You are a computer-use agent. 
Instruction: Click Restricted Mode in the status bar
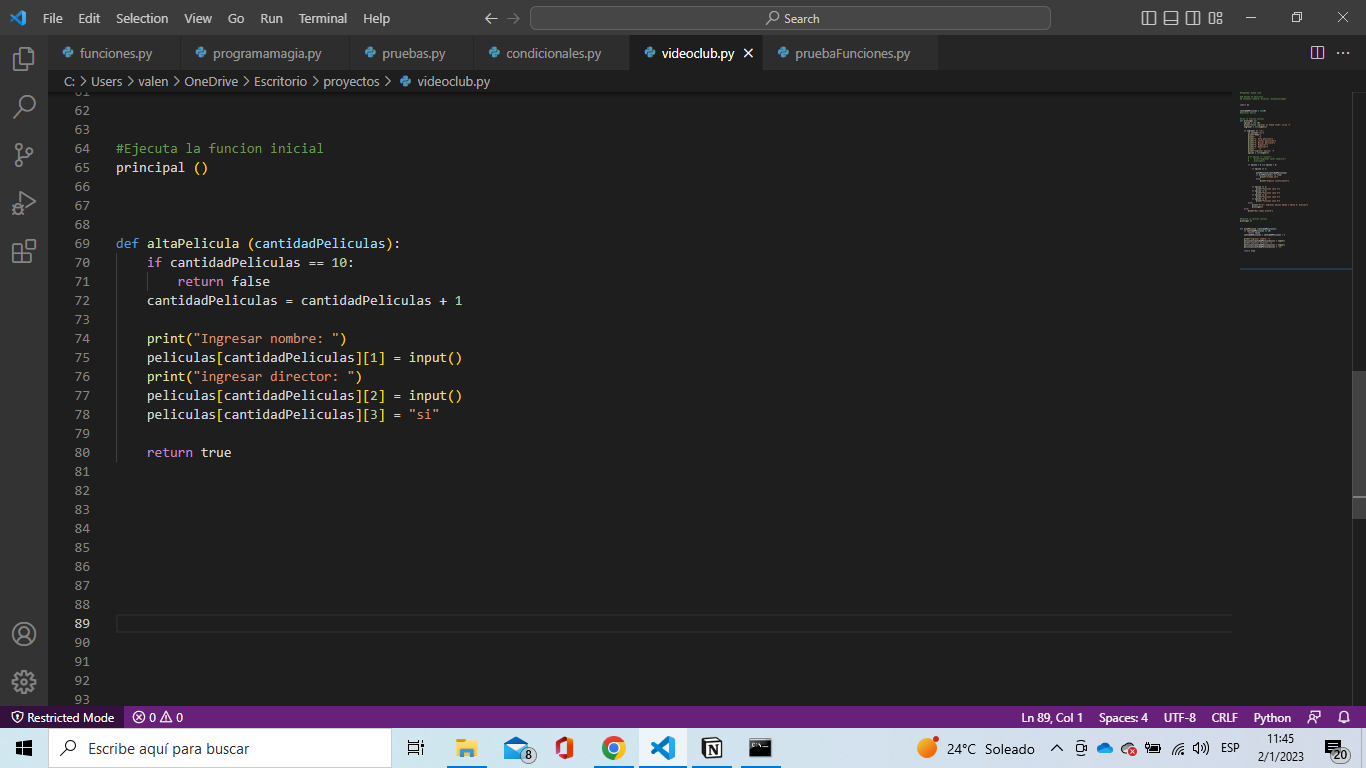click(62, 717)
